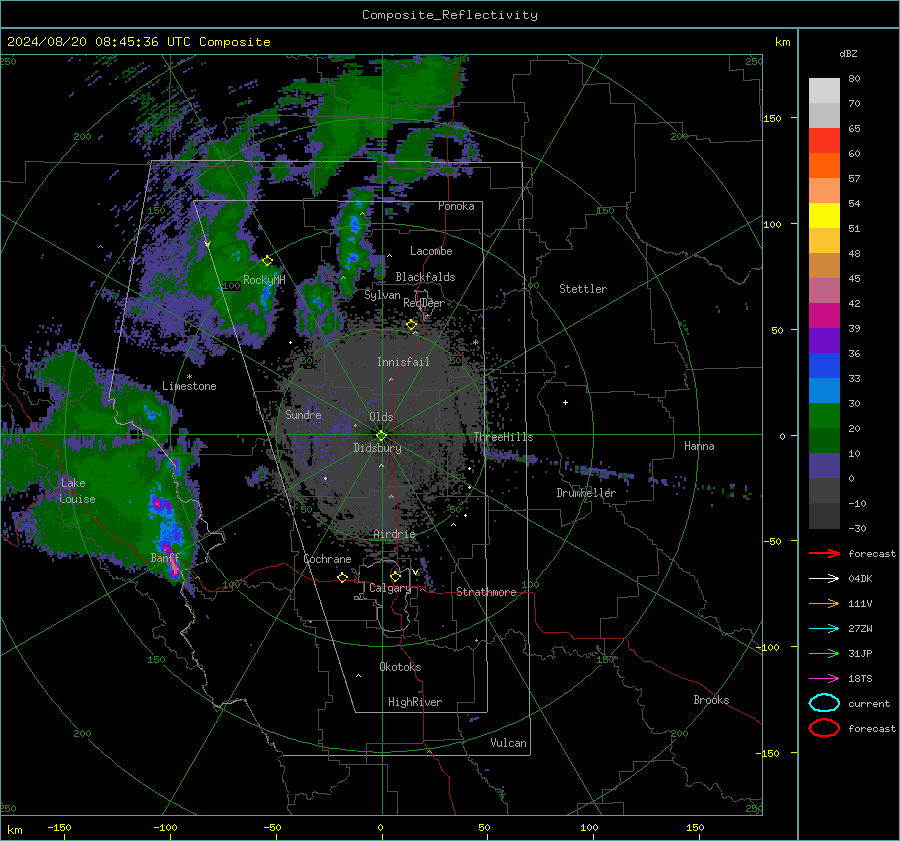
Task: Click the ThreeHills town label
Action: point(503,437)
